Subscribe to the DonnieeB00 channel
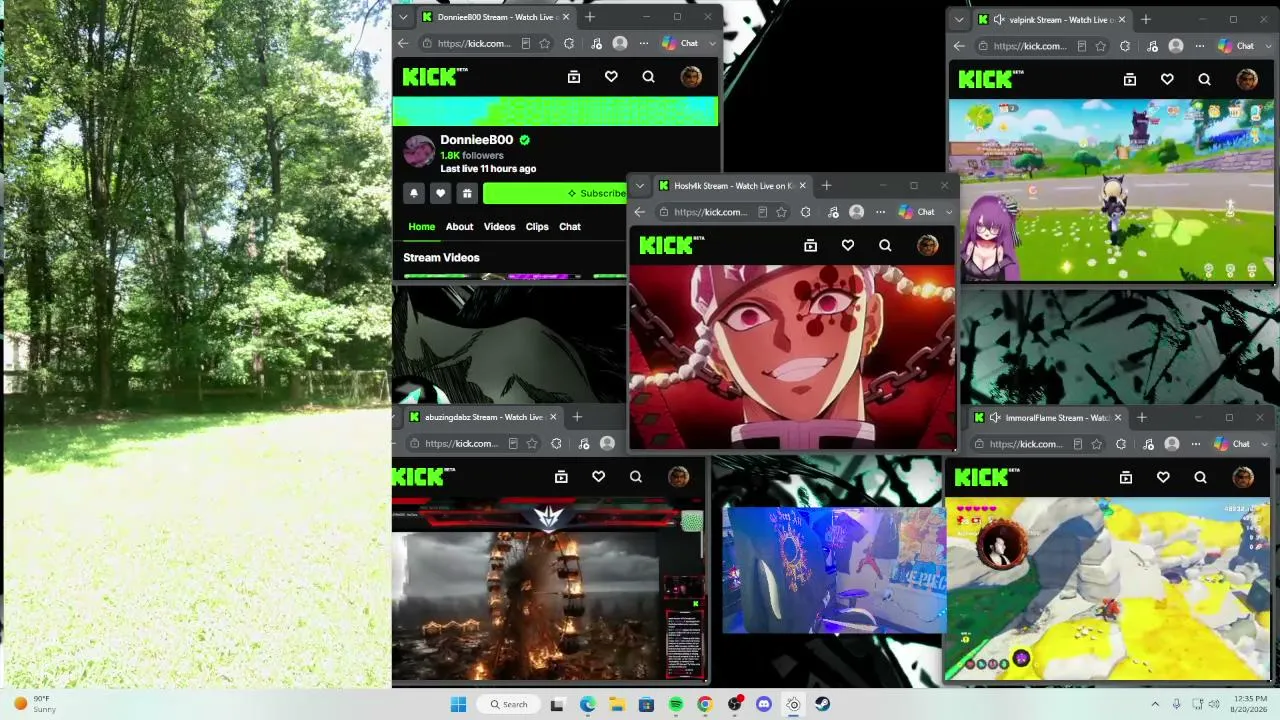The height and width of the screenshot is (720, 1280). [555, 193]
